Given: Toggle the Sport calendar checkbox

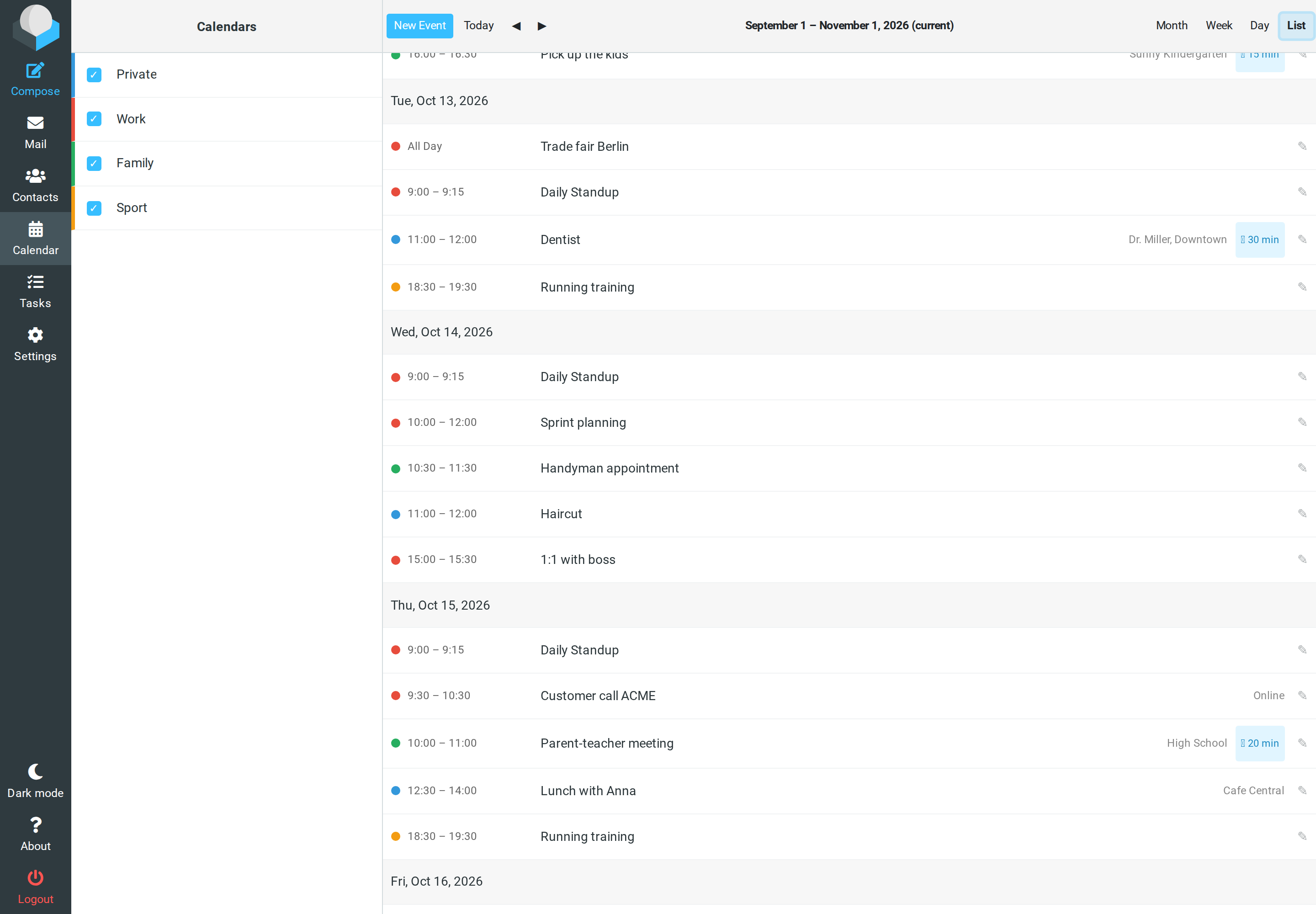Looking at the screenshot, I should point(94,208).
